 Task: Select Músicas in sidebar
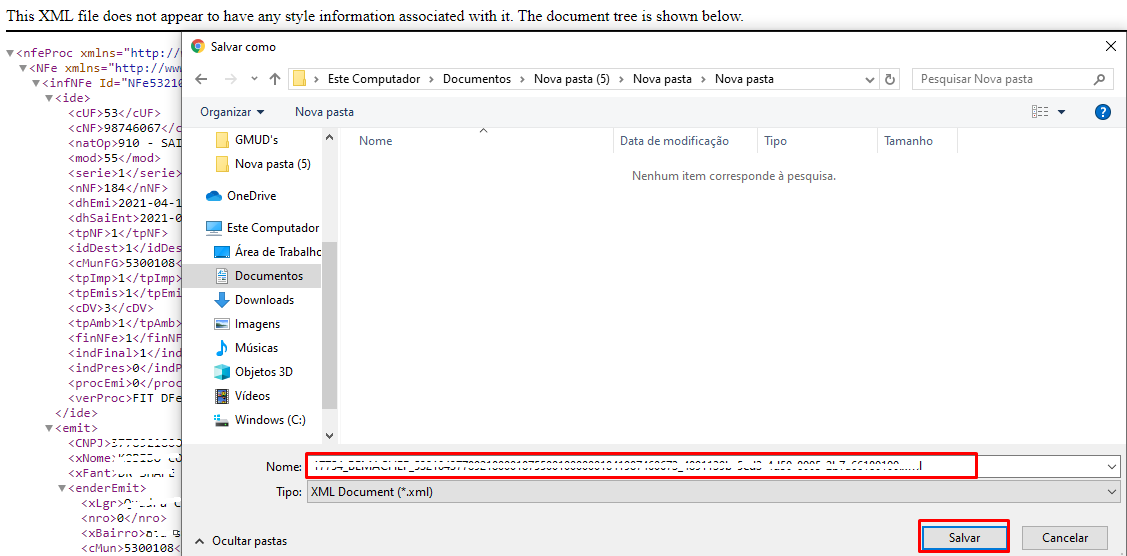247,348
